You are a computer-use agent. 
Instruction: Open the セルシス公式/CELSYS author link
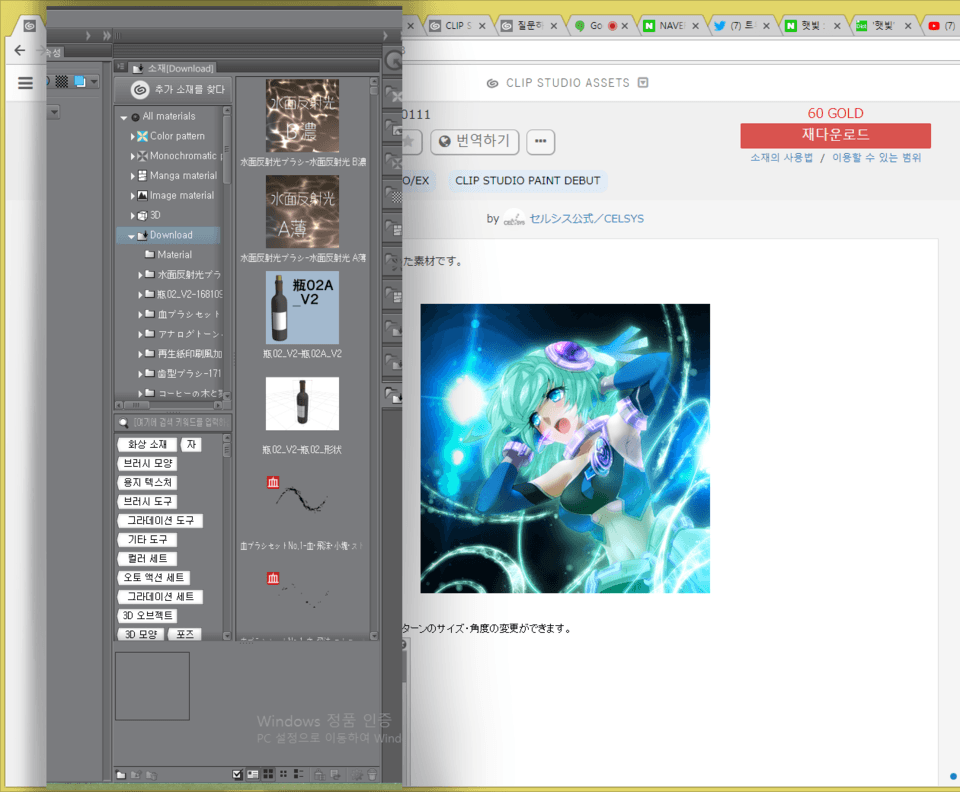click(587, 219)
